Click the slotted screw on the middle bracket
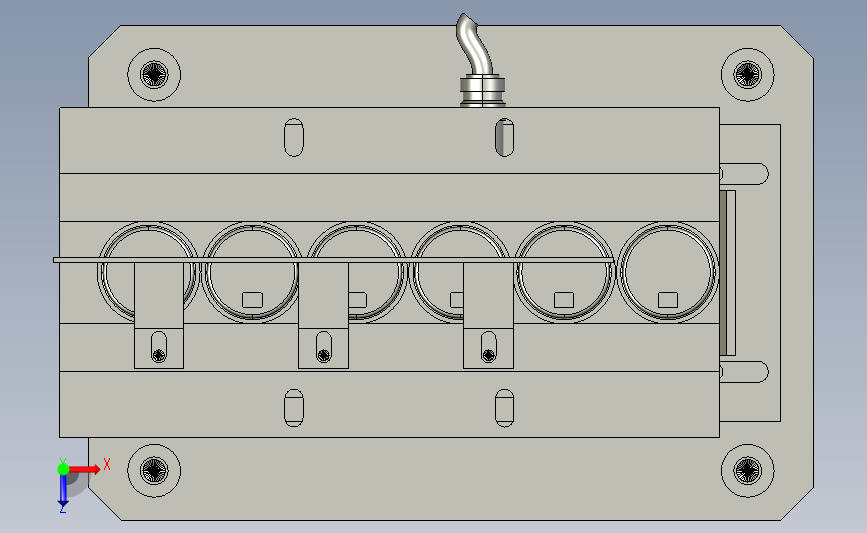Viewport: 867px width, 533px height. [323, 354]
